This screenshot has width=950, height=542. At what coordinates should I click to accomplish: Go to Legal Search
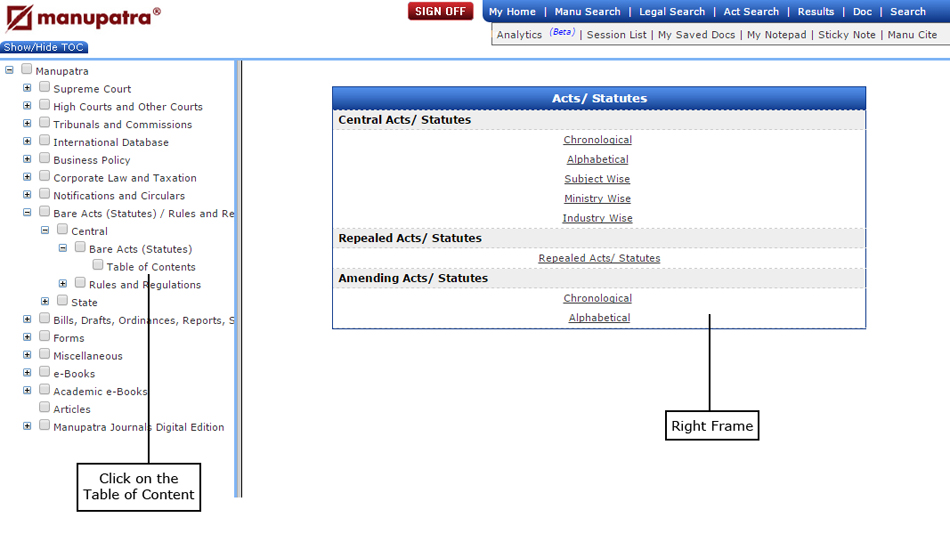click(672, 12)
